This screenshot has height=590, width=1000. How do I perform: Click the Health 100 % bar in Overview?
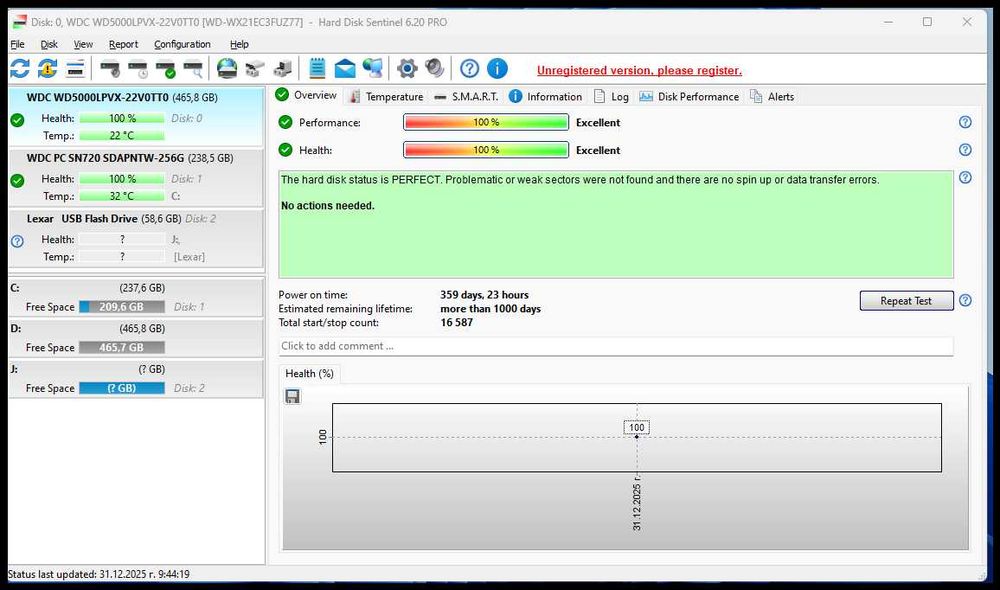(x=486, y=150)
